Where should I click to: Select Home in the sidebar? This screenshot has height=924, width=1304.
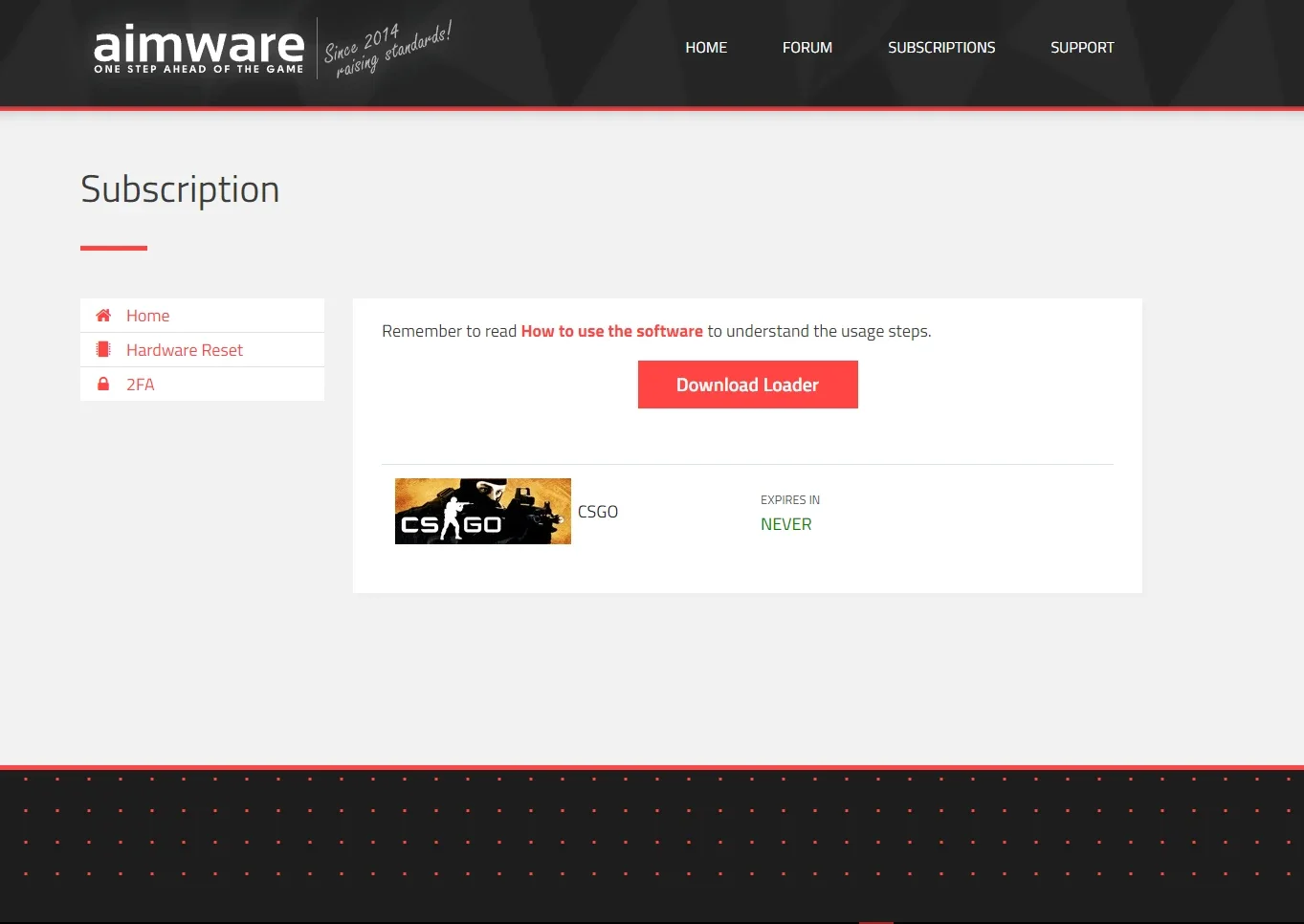[202, 316]
